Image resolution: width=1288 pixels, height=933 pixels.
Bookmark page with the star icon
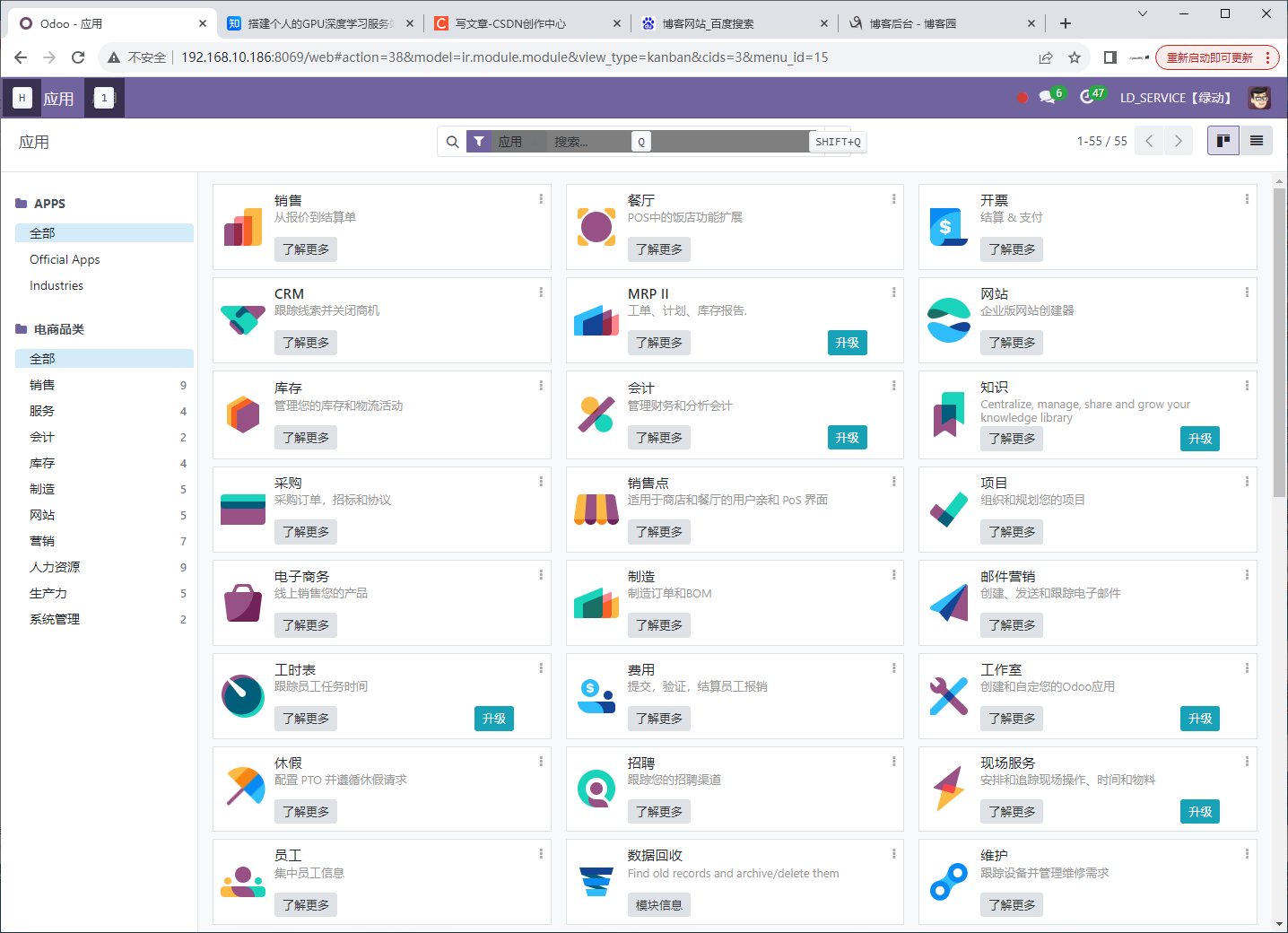pos(1075,57)
